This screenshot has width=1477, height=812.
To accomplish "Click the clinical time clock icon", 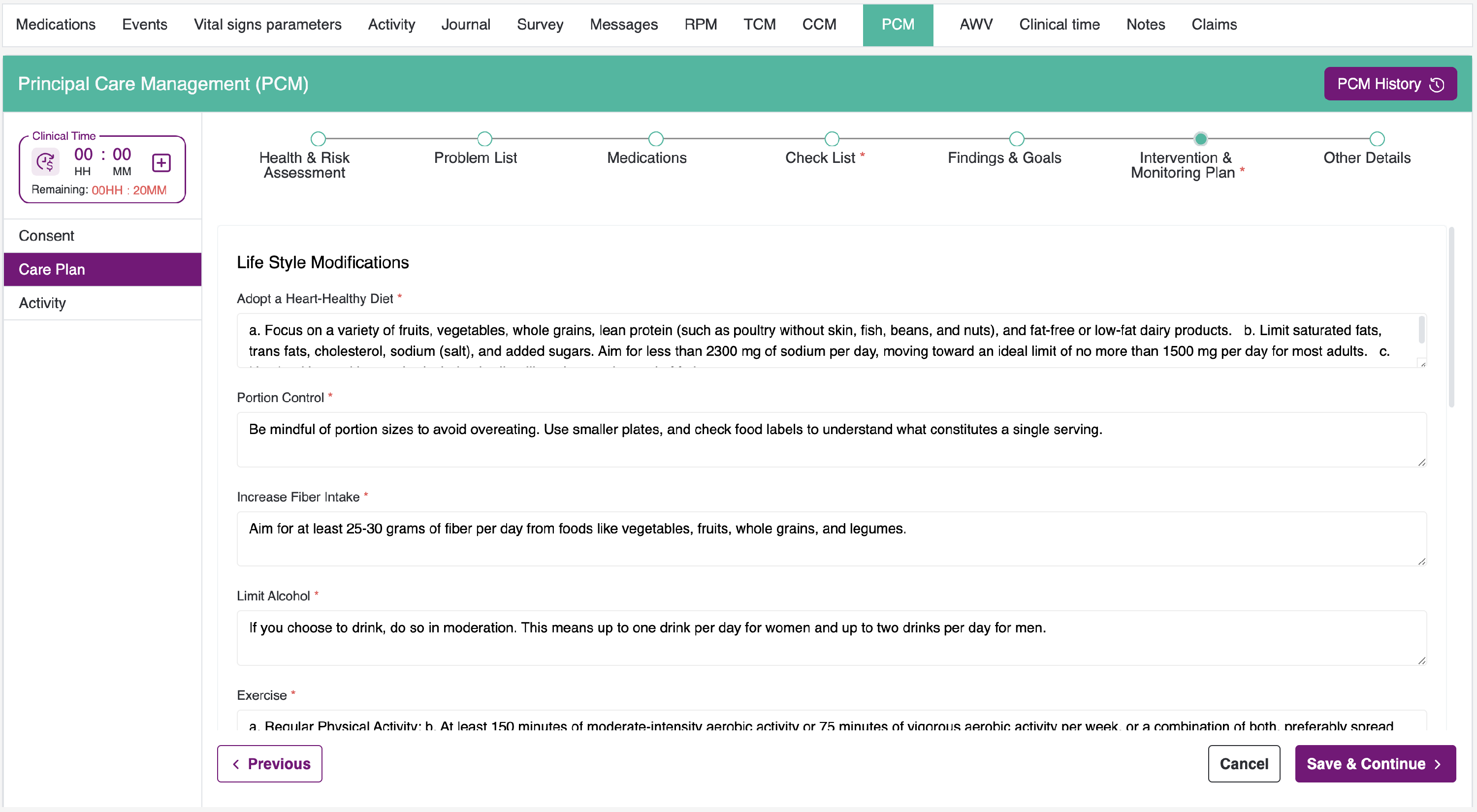I will (x=45, y=162).
